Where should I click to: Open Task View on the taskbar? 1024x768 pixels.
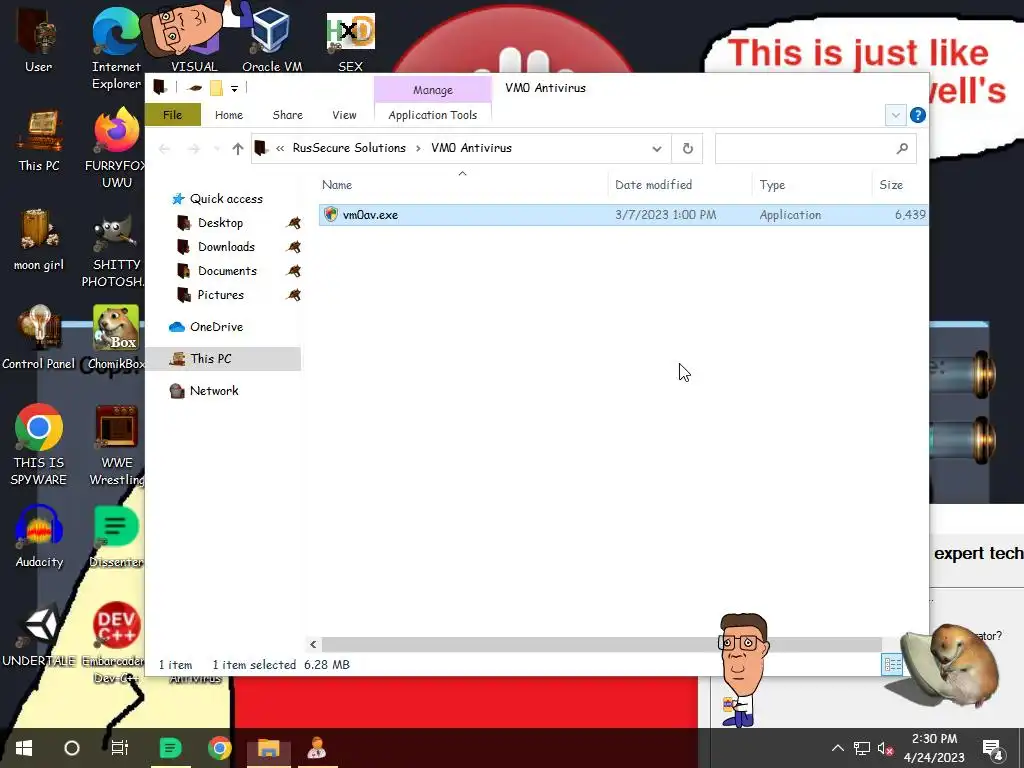[x=120, y=748]
